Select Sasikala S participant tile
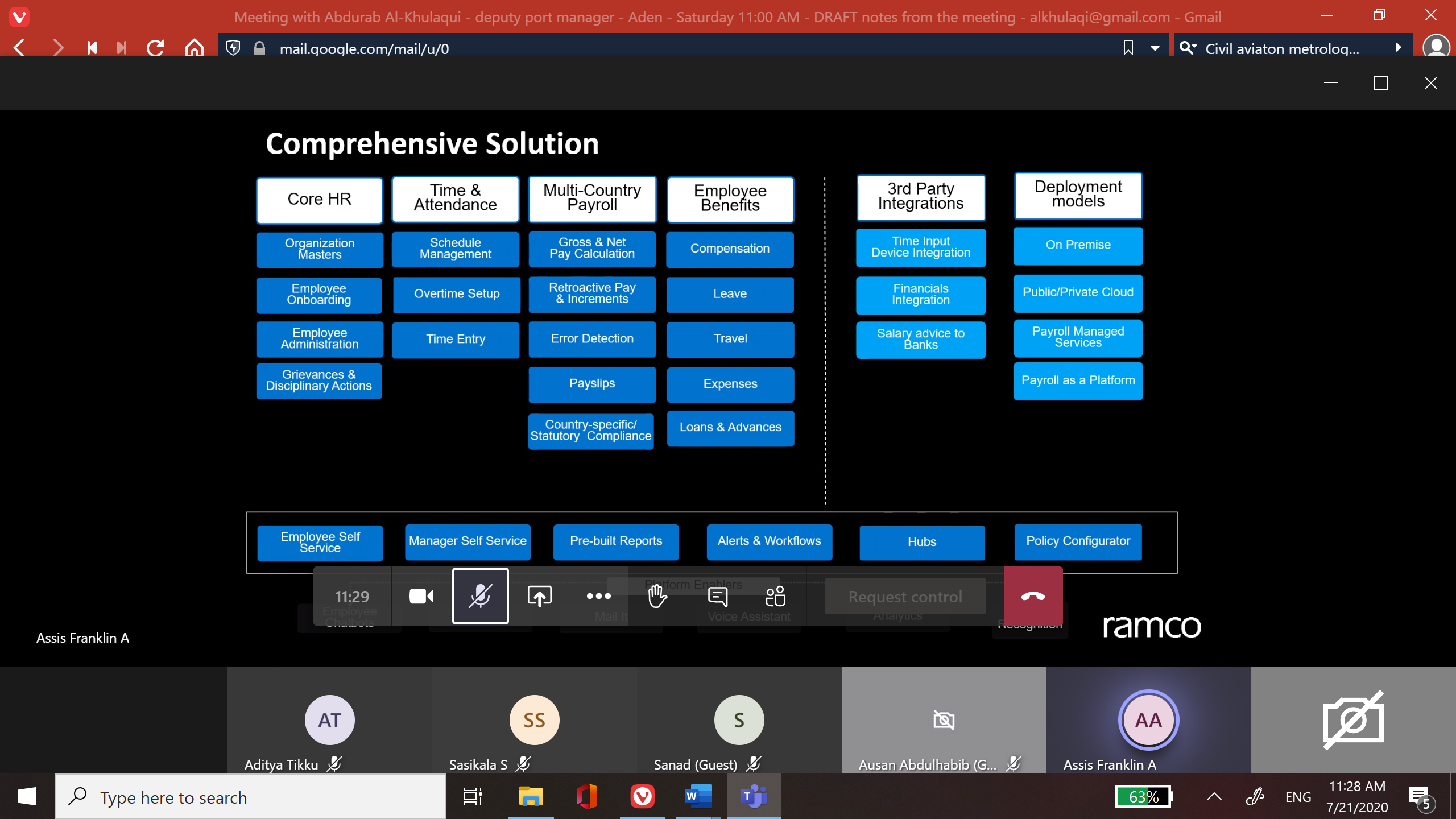This screenshot has height=819, width=1456. 535,720
